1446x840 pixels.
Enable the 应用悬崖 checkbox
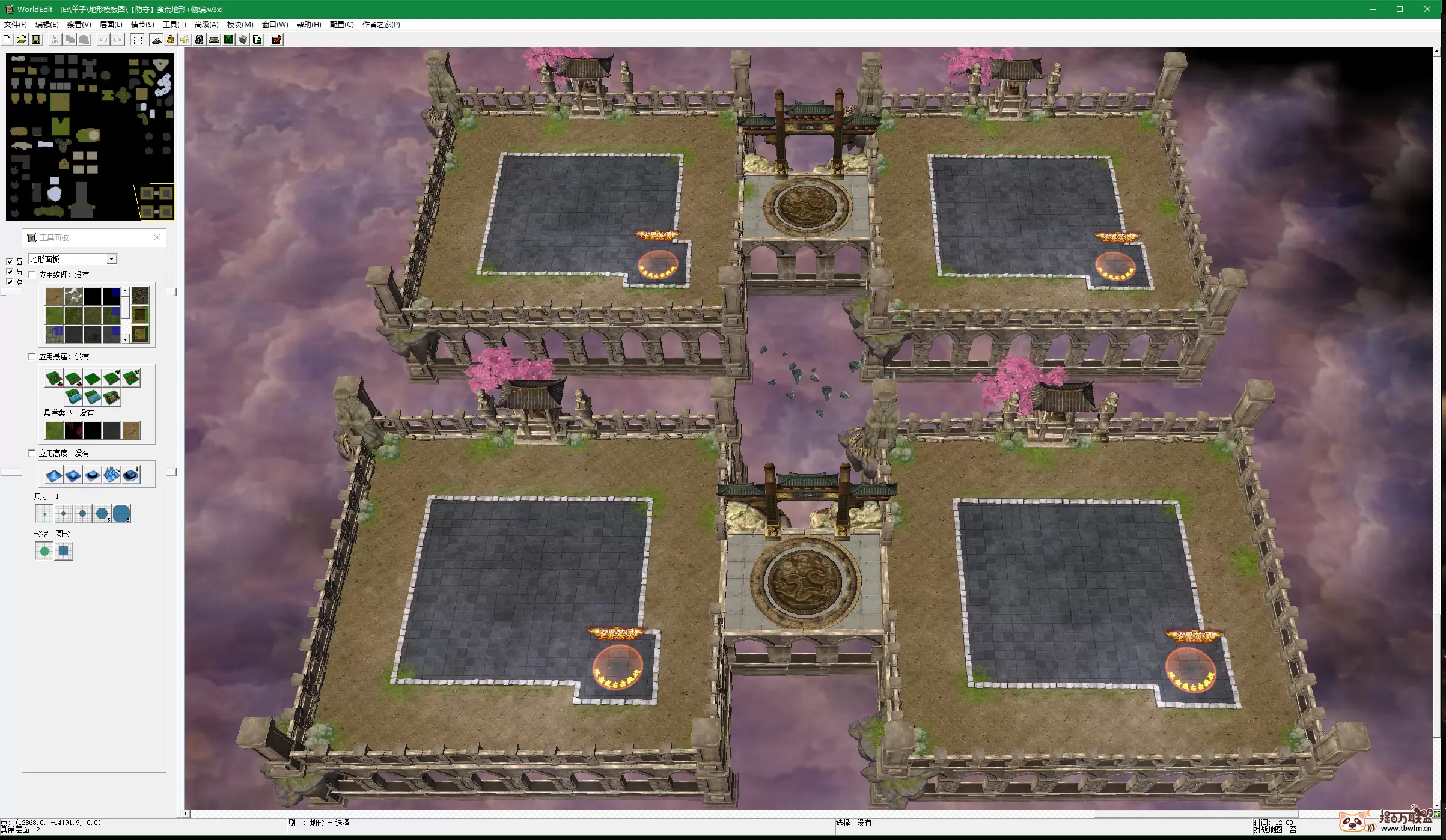[x=32, y=356]
